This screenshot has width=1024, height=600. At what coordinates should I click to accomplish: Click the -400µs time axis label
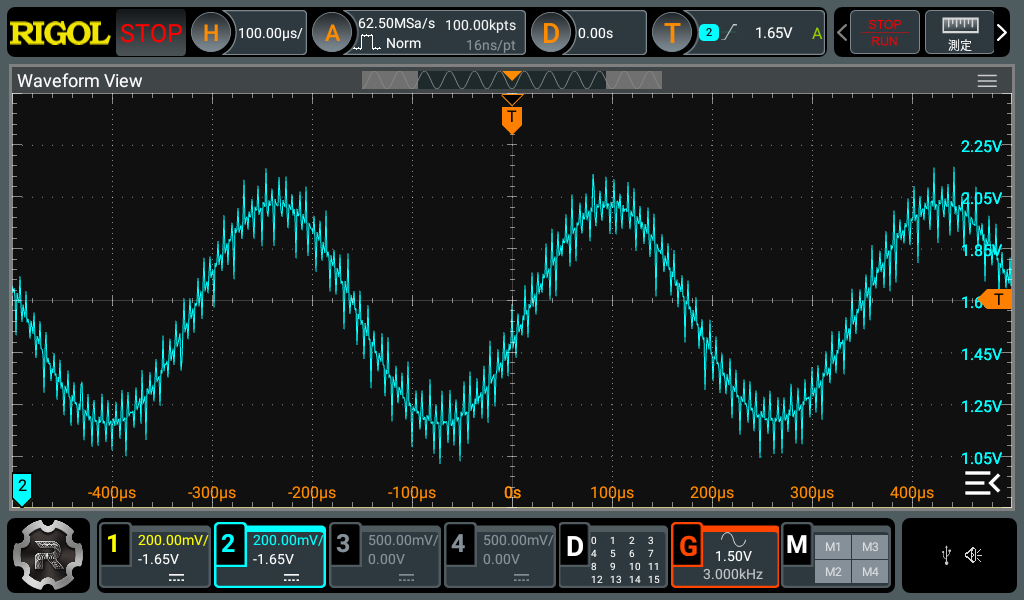tap(112, 493)
